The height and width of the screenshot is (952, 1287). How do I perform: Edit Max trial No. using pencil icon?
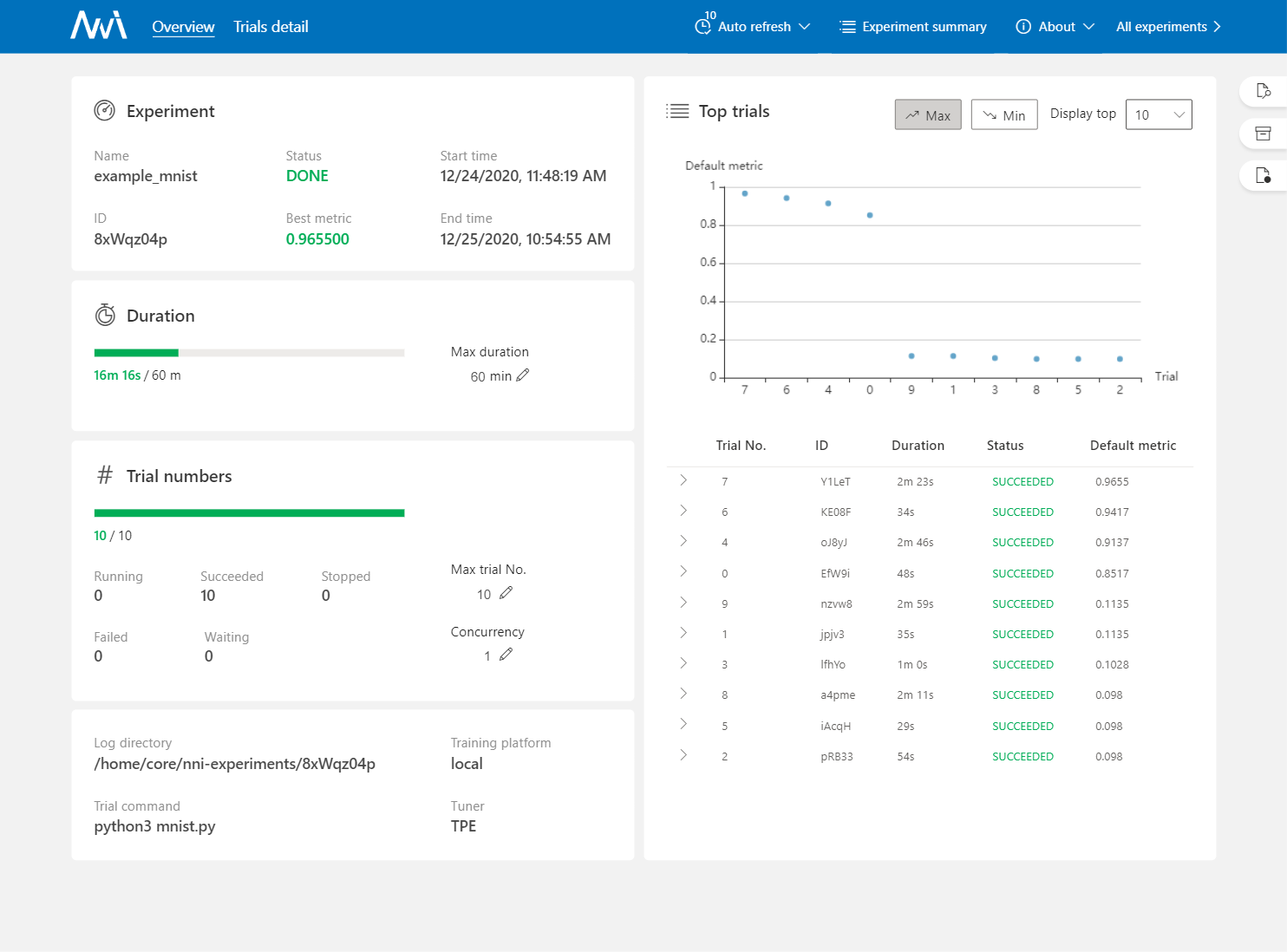click(506, 593)
